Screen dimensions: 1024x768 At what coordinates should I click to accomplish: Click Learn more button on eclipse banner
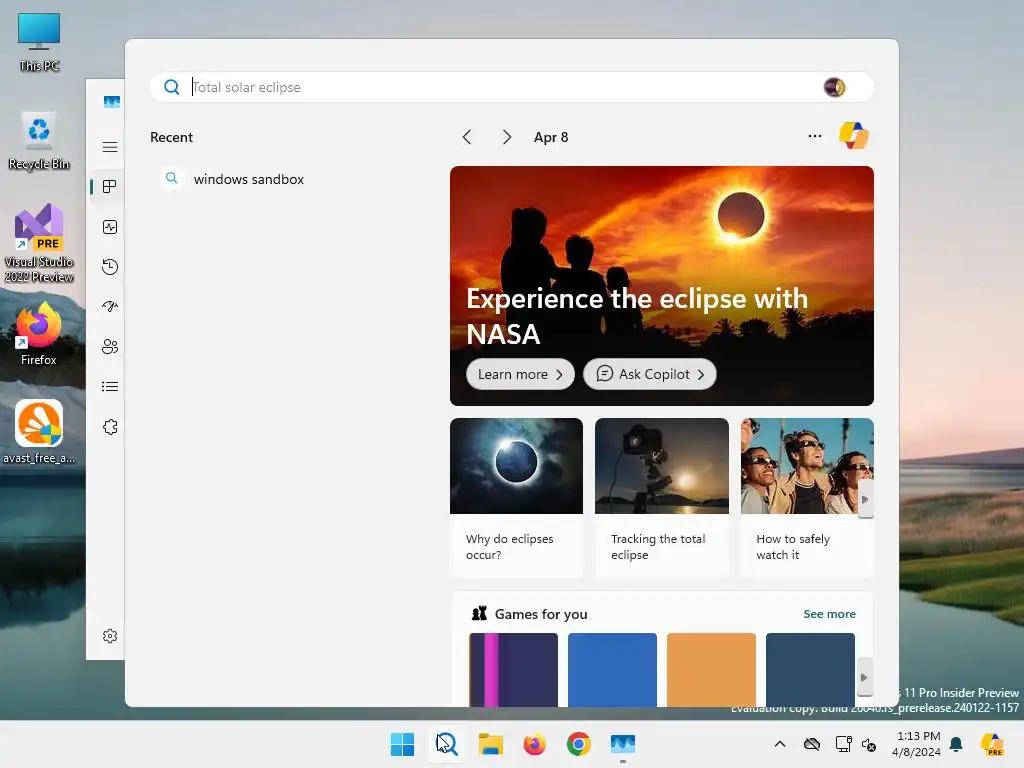pyautogui.click(x=520, y=374)
